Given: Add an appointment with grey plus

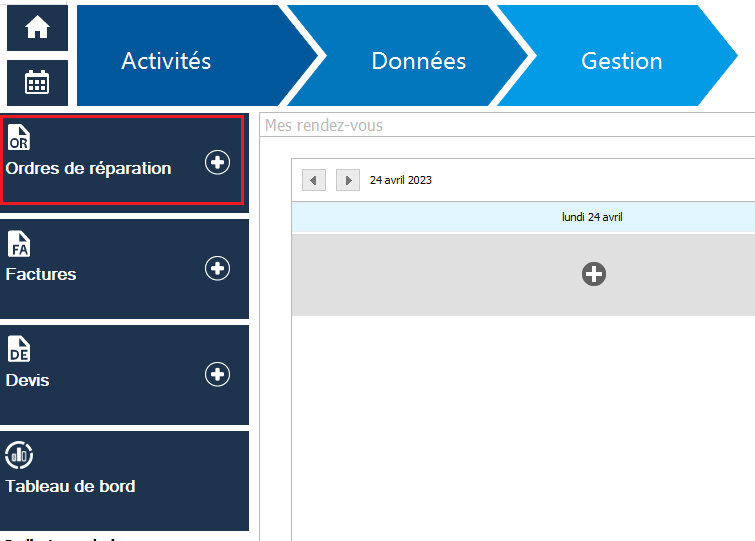Looking at the screenshot, I should click(594, 274).
